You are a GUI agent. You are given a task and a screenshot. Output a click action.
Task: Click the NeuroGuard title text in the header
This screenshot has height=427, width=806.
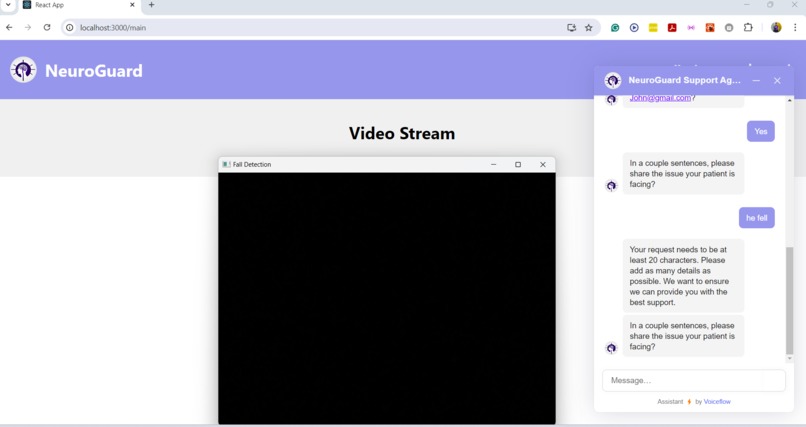pyautogui.click(x=94, y=71)
